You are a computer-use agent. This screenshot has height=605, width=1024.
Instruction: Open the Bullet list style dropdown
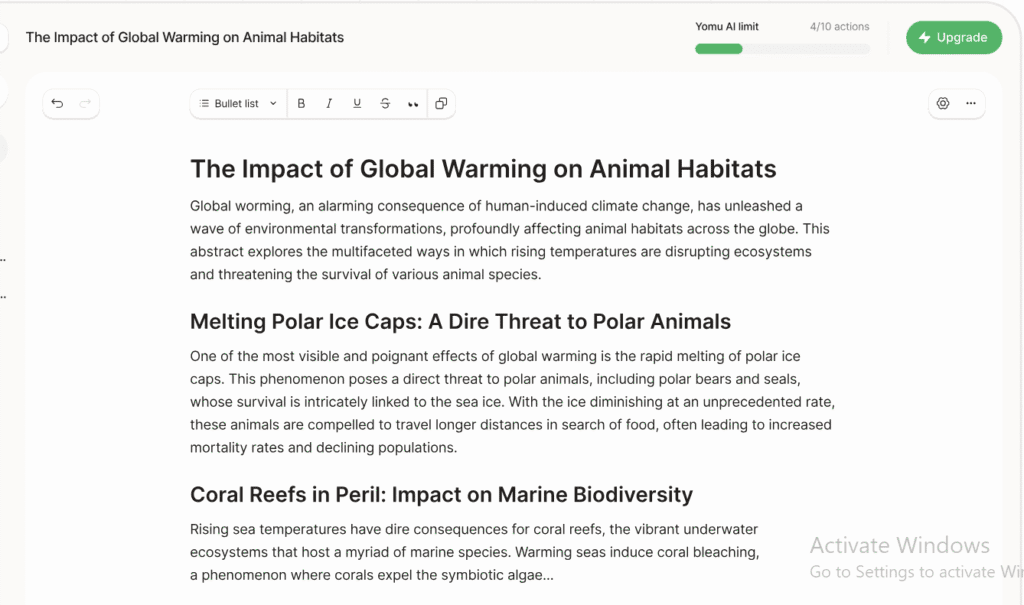pos(237,103)
